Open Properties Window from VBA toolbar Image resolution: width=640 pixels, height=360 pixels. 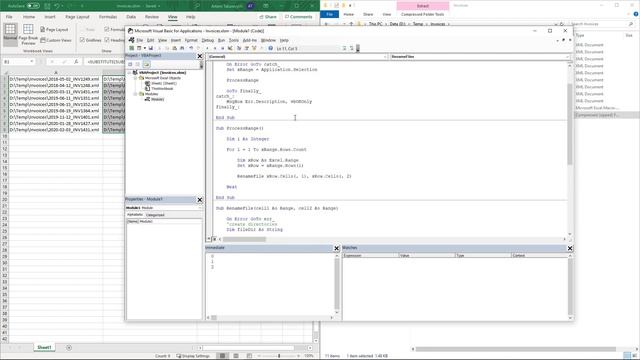[247, 48]
